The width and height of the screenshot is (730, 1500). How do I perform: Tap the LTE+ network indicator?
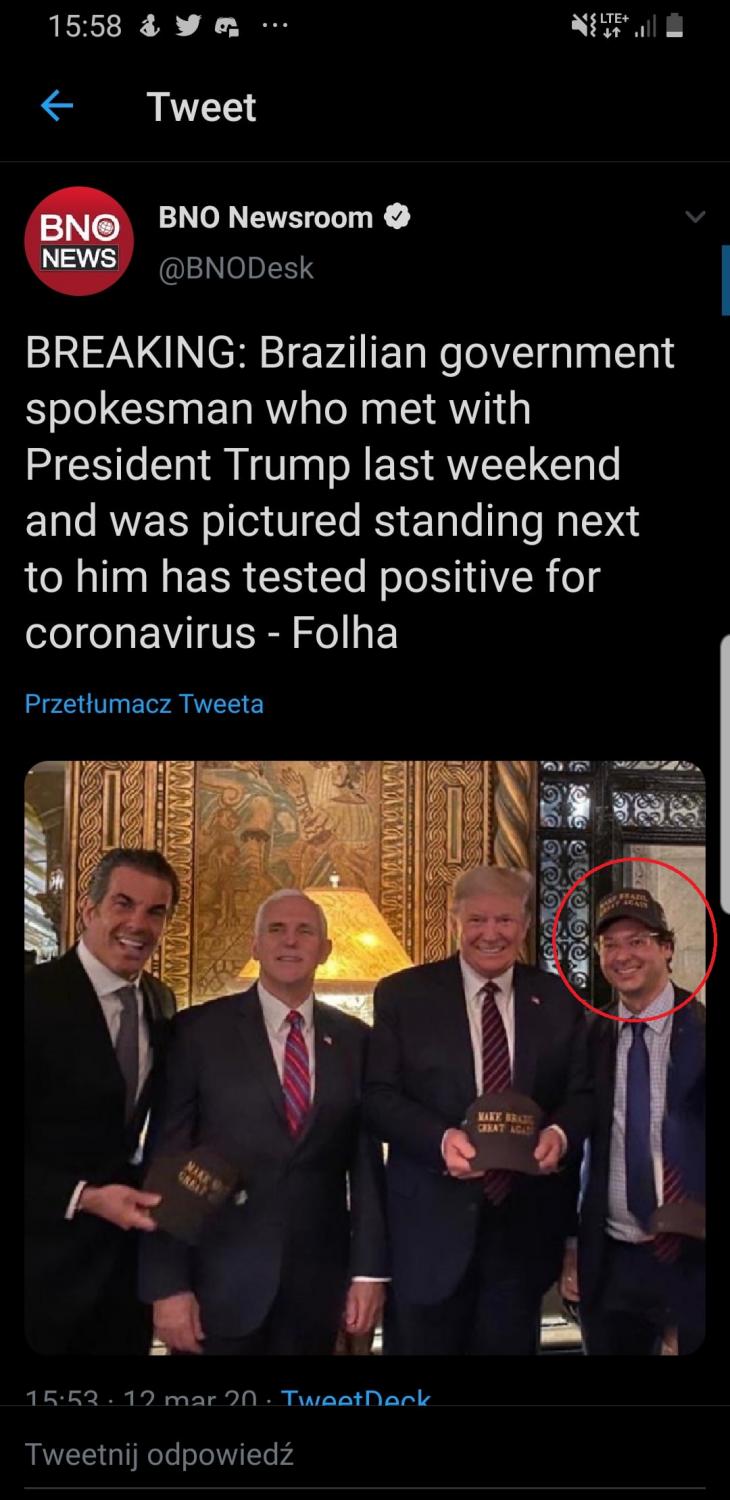click(x=611, y=27)
